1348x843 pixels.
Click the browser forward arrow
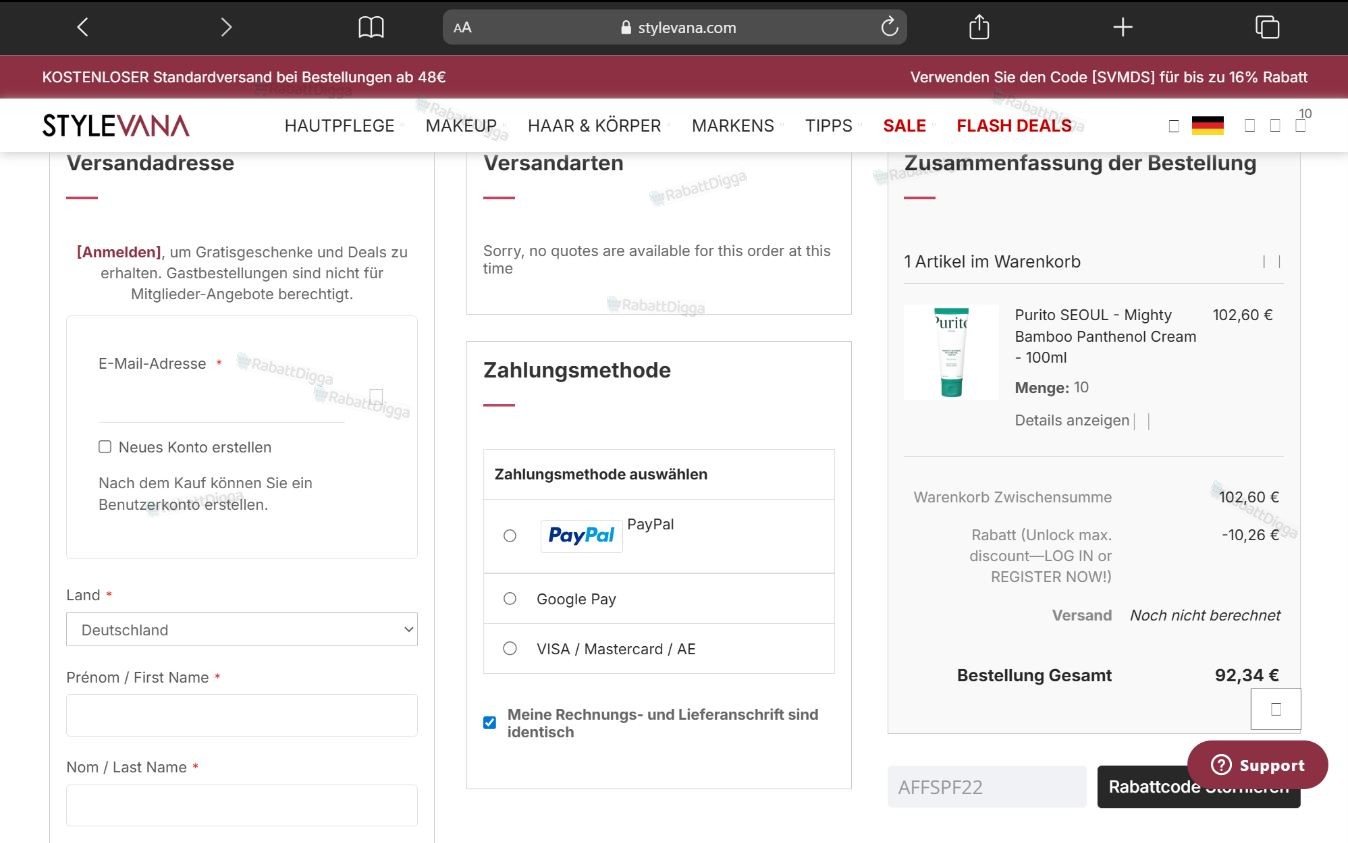tap(226, 27)
